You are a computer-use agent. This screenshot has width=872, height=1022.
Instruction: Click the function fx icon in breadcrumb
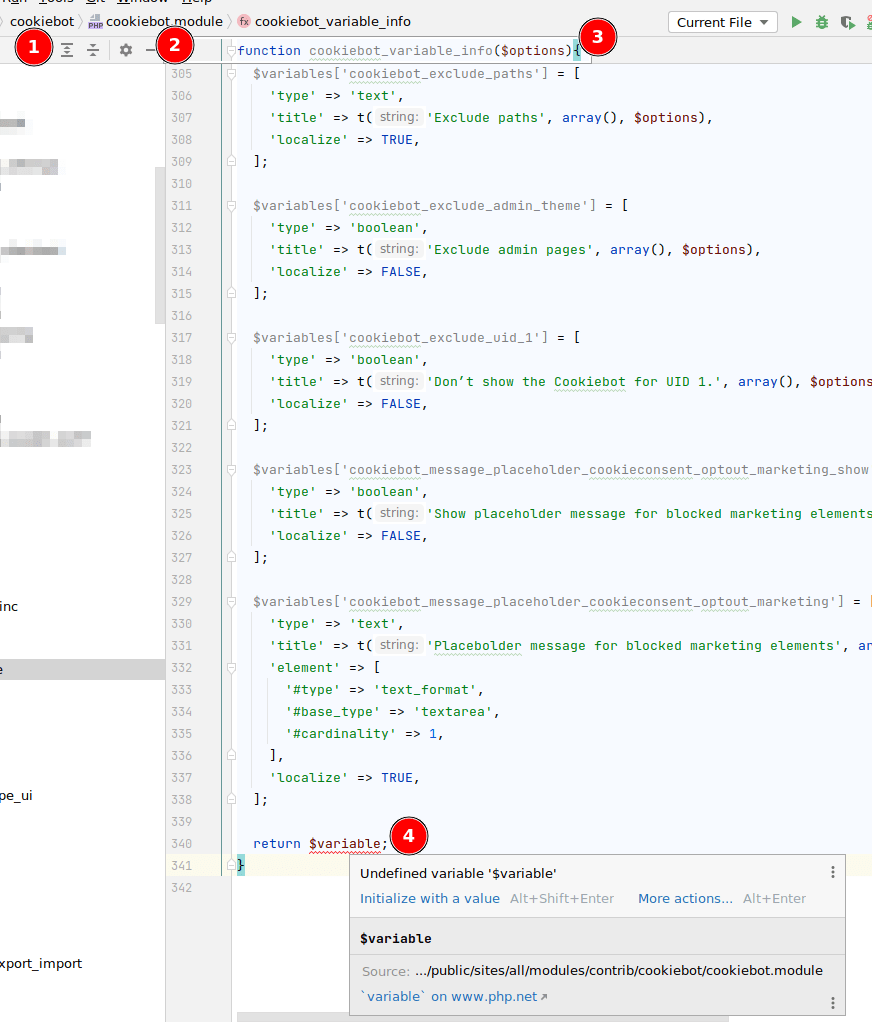[244, 22]
